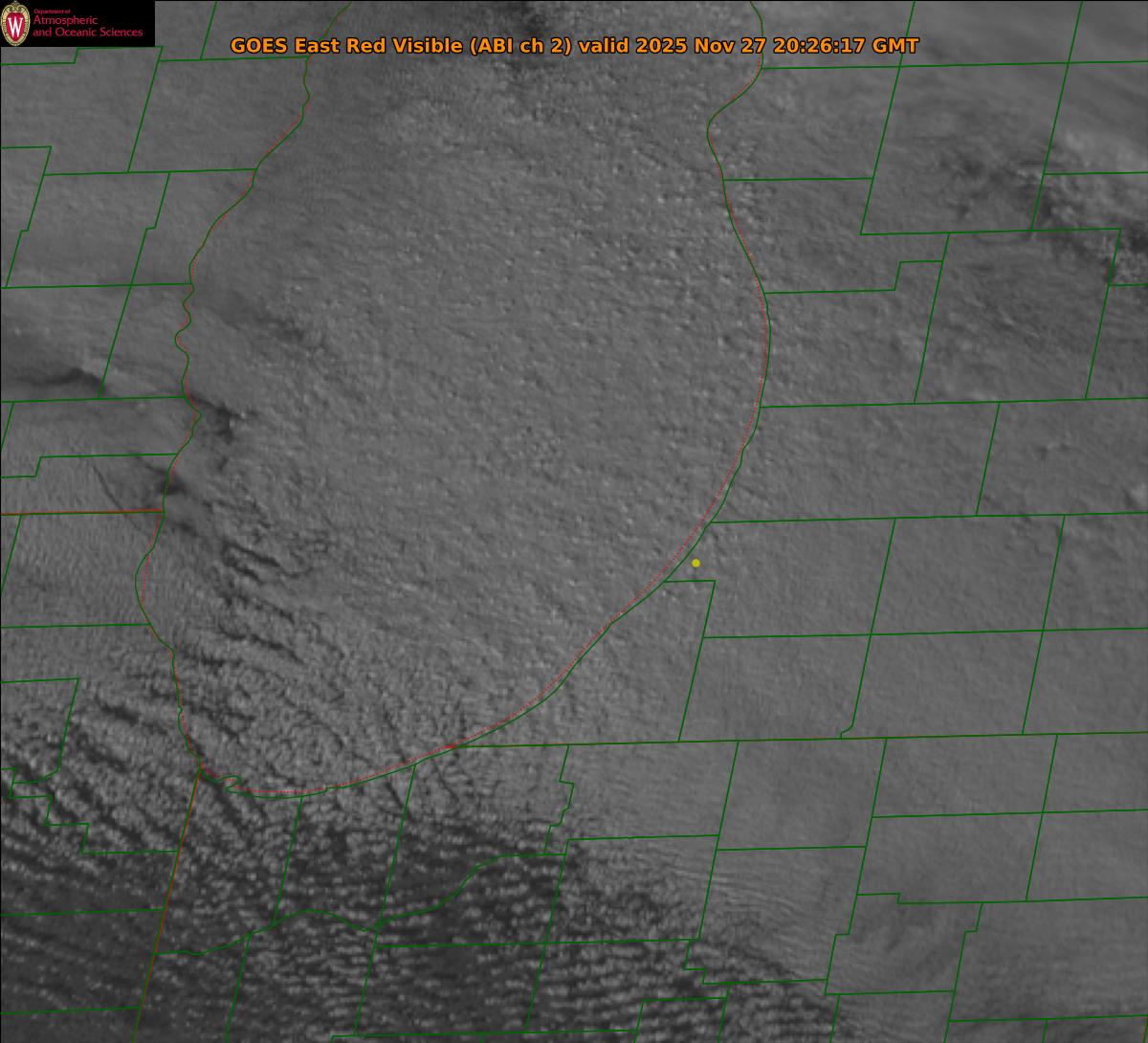1148x1043 pixels.
Task: Click the dark cloud gap on the western lakeshore
Action: pyautogui.click(x=225, y=419)
